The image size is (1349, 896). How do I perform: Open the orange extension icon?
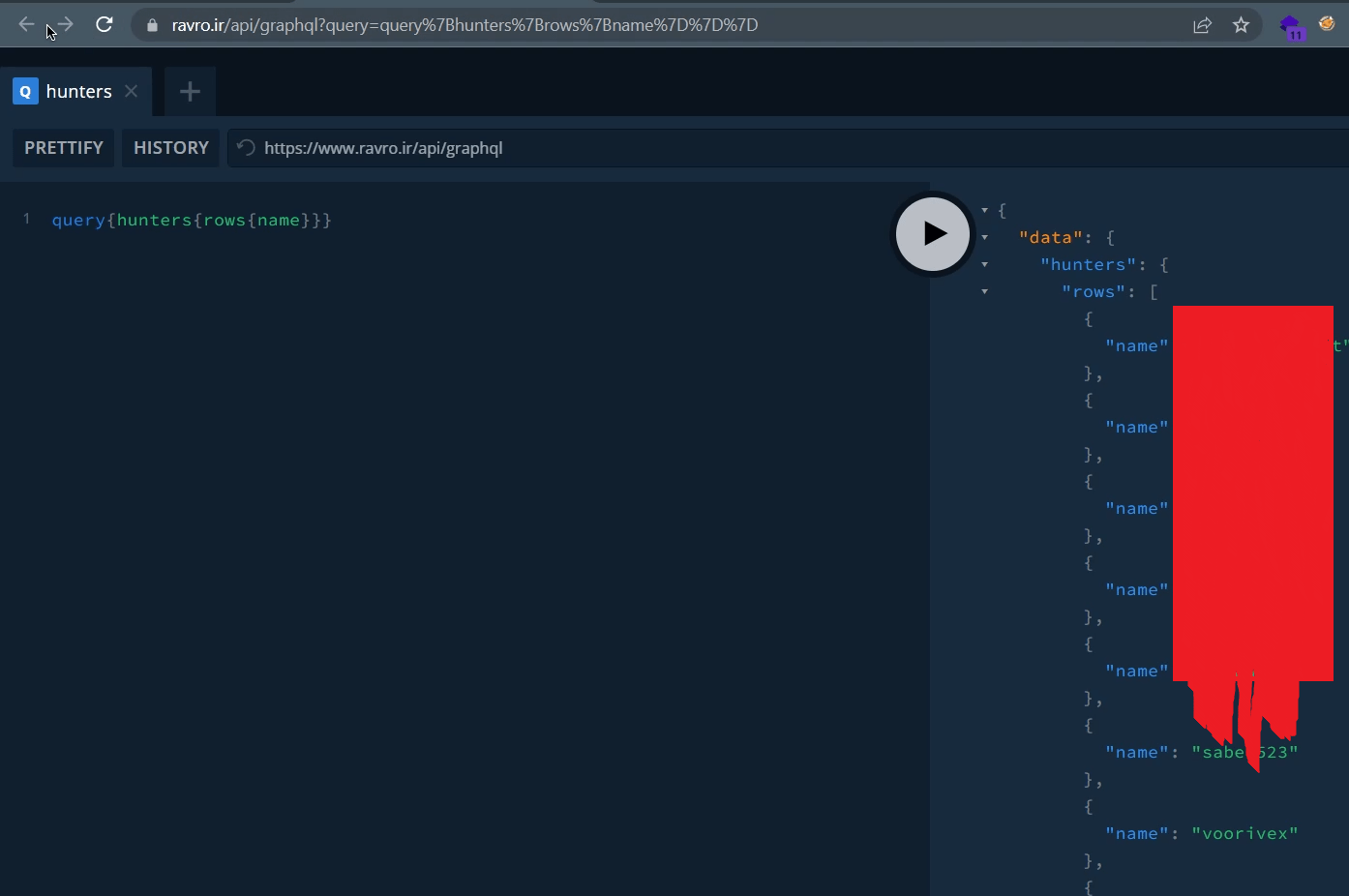click(x=1327, y=24)
